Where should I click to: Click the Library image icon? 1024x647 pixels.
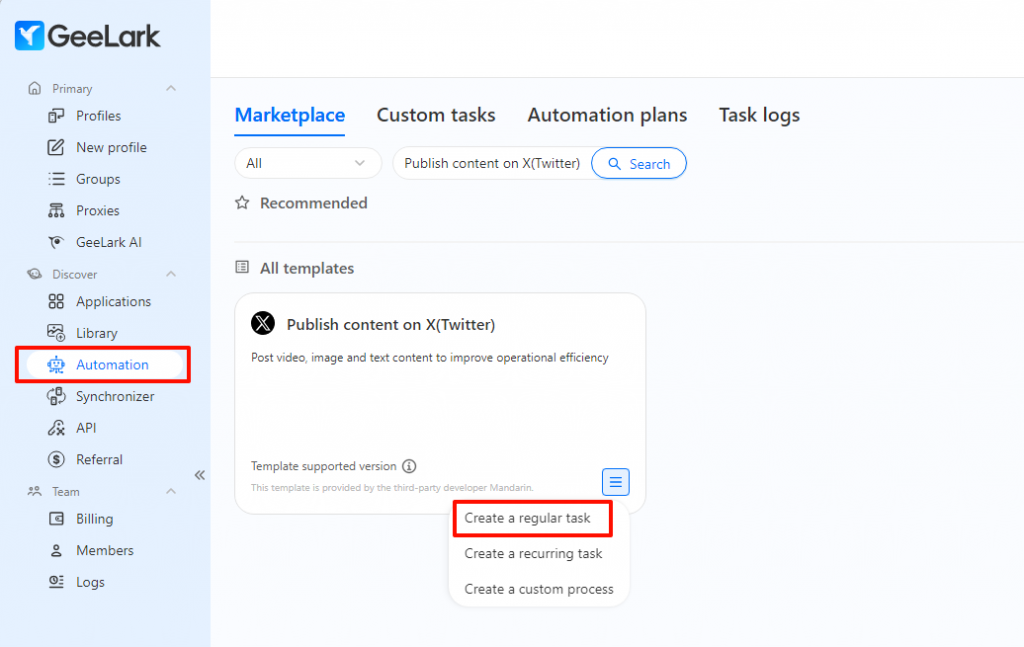coord(56,333)
